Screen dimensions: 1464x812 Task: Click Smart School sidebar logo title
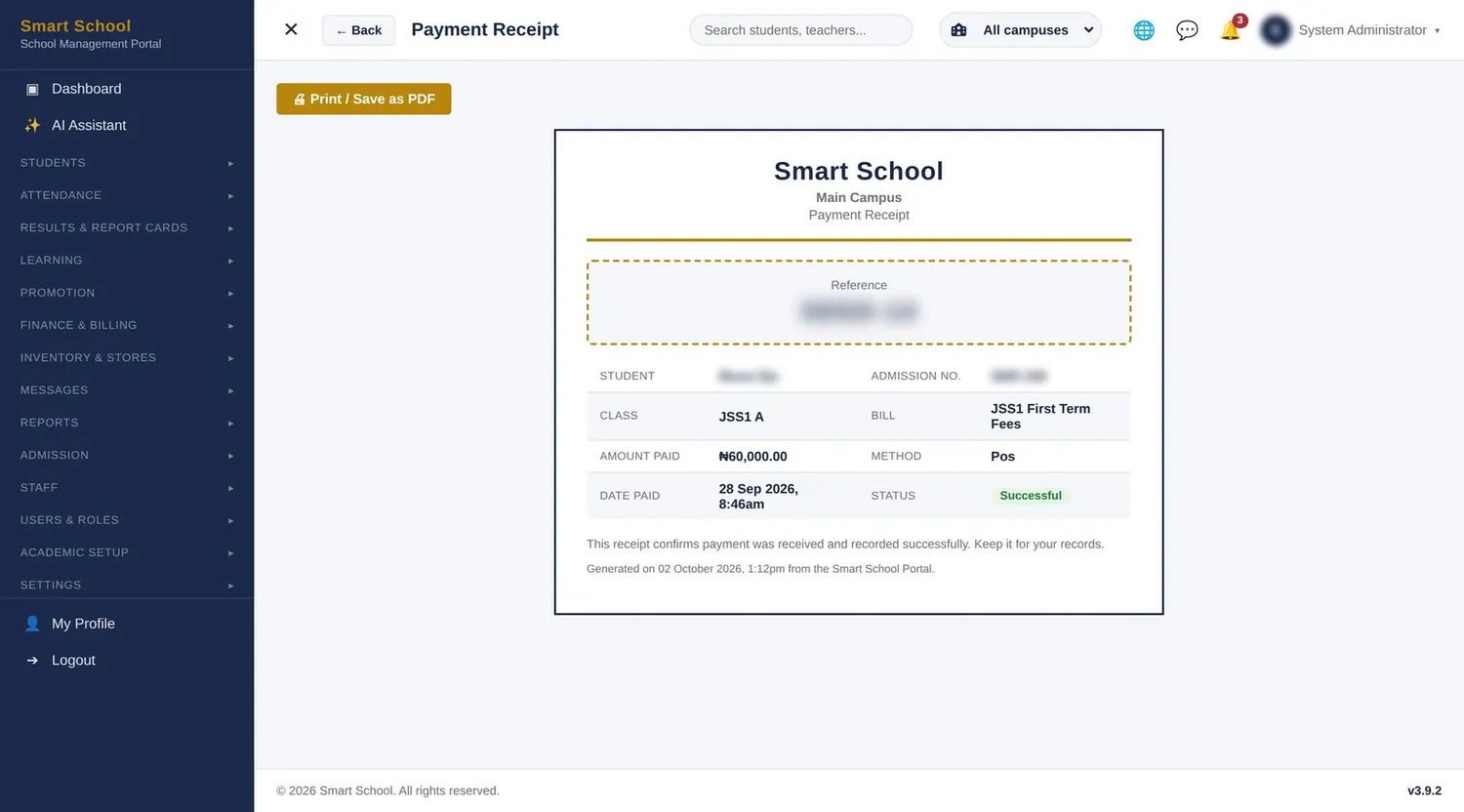click(75, 25)
